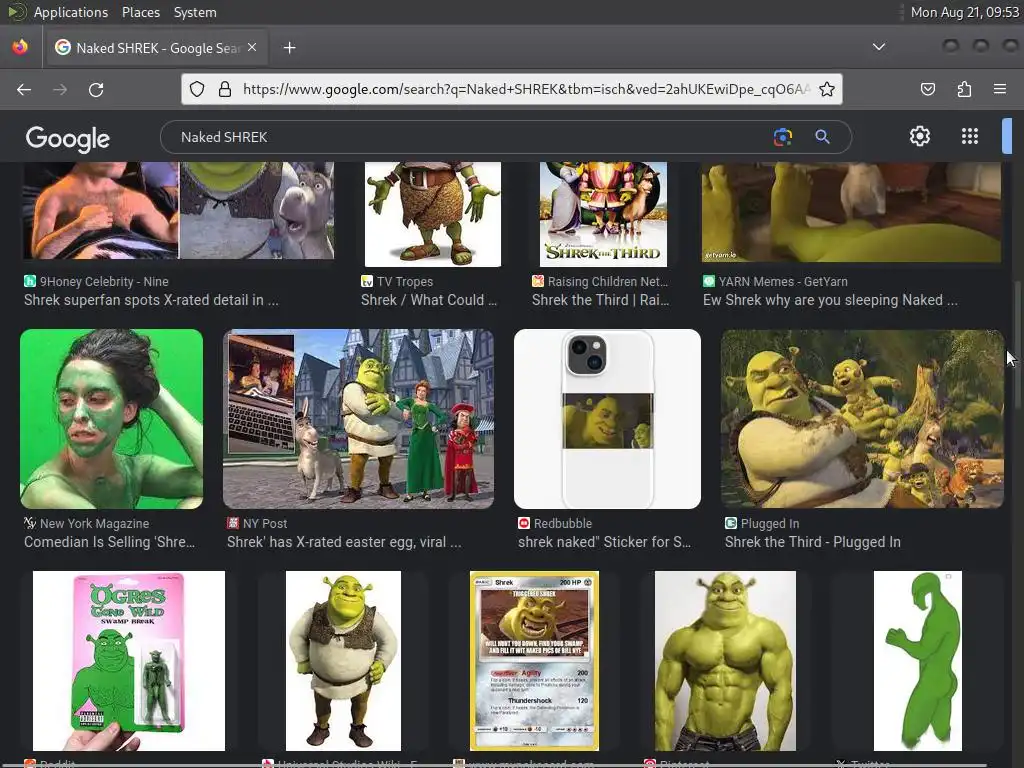The image size is (1024, 768).
Task: Click the Raising Children Net source label
Action: click(607, 281)
